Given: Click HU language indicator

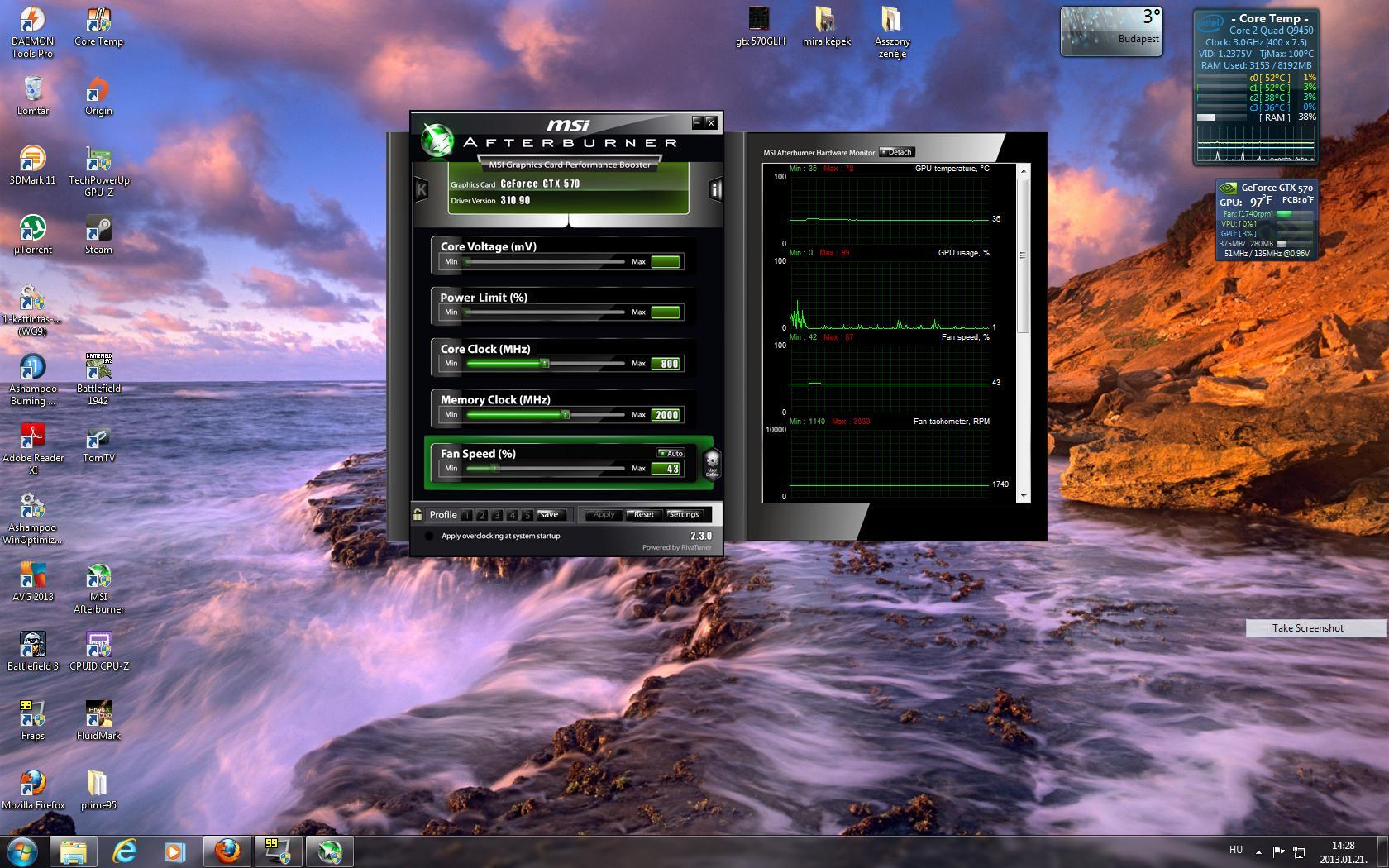Looking at the screenshot, I should pyautogui.click(x=1236, y=850).
